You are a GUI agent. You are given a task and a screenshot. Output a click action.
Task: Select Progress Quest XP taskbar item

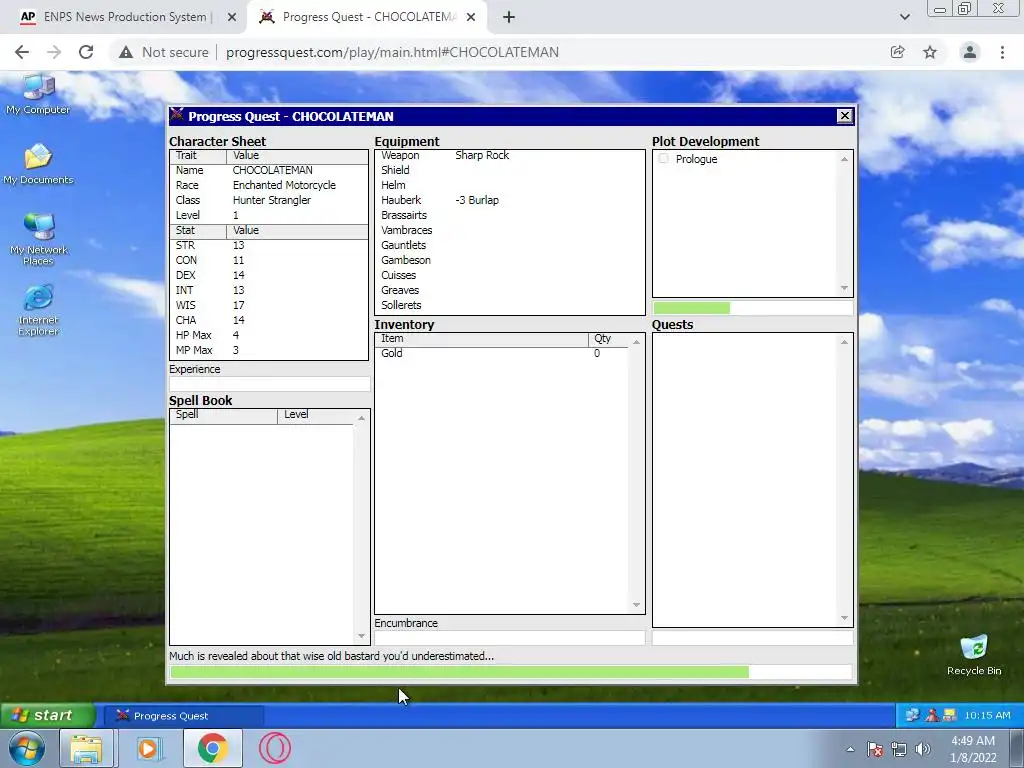[x=184, y=716]
